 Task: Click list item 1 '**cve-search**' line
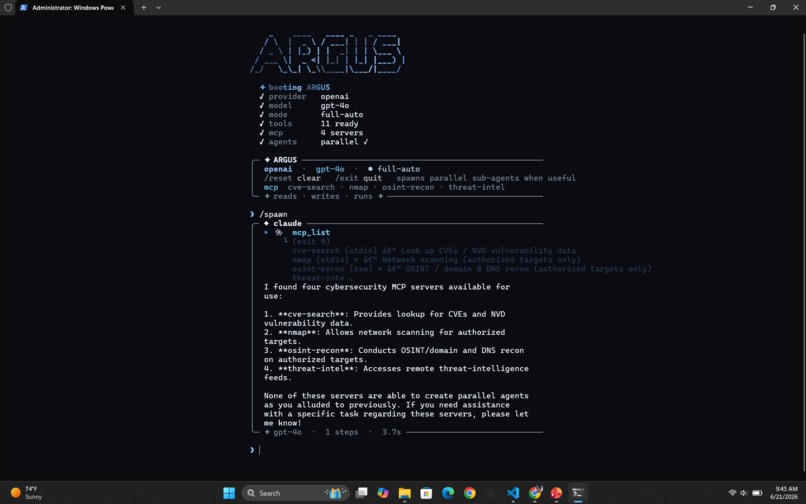click(x=384, y=319)
